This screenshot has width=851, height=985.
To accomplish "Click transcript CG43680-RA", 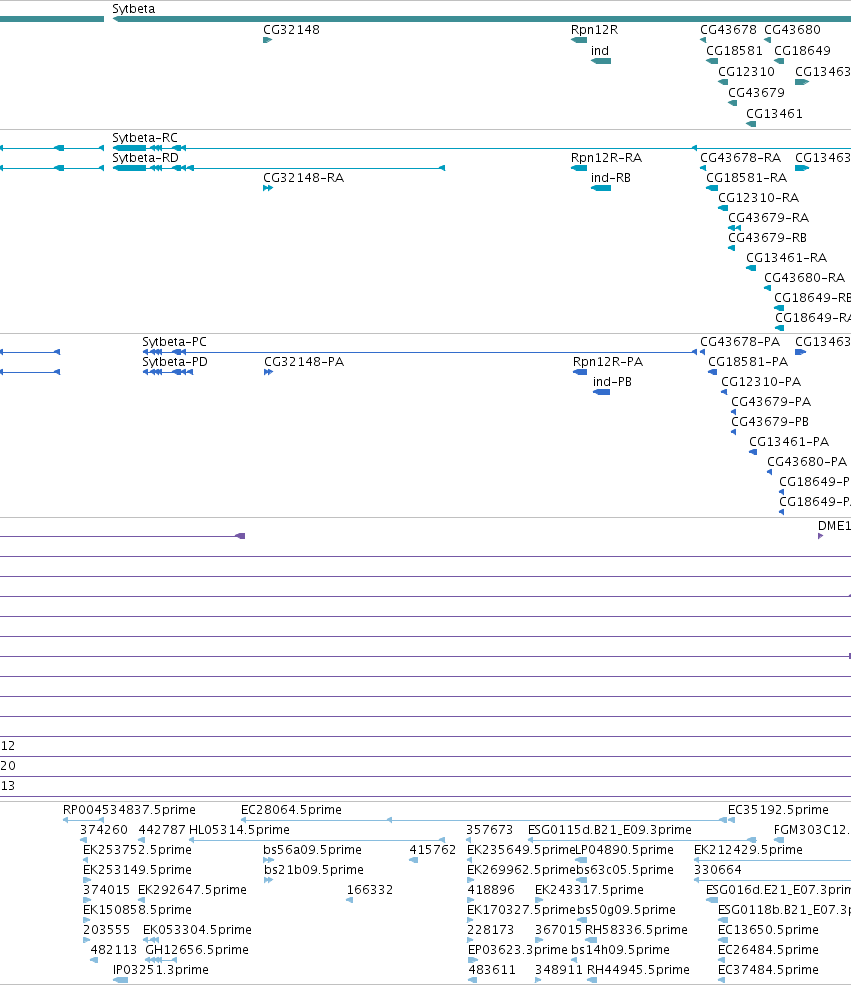I will (805, 278).
